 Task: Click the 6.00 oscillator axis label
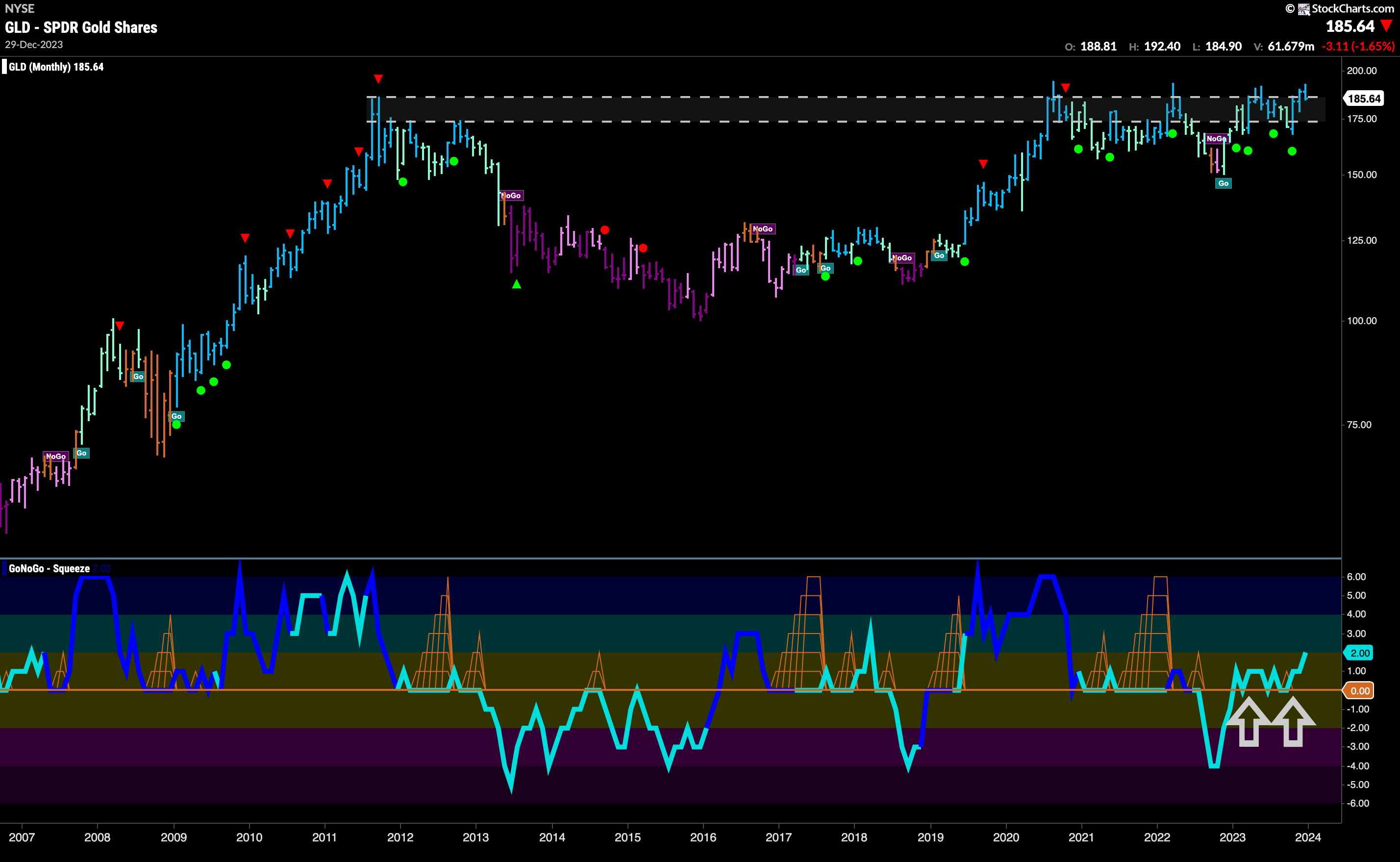click(1356, 577)
